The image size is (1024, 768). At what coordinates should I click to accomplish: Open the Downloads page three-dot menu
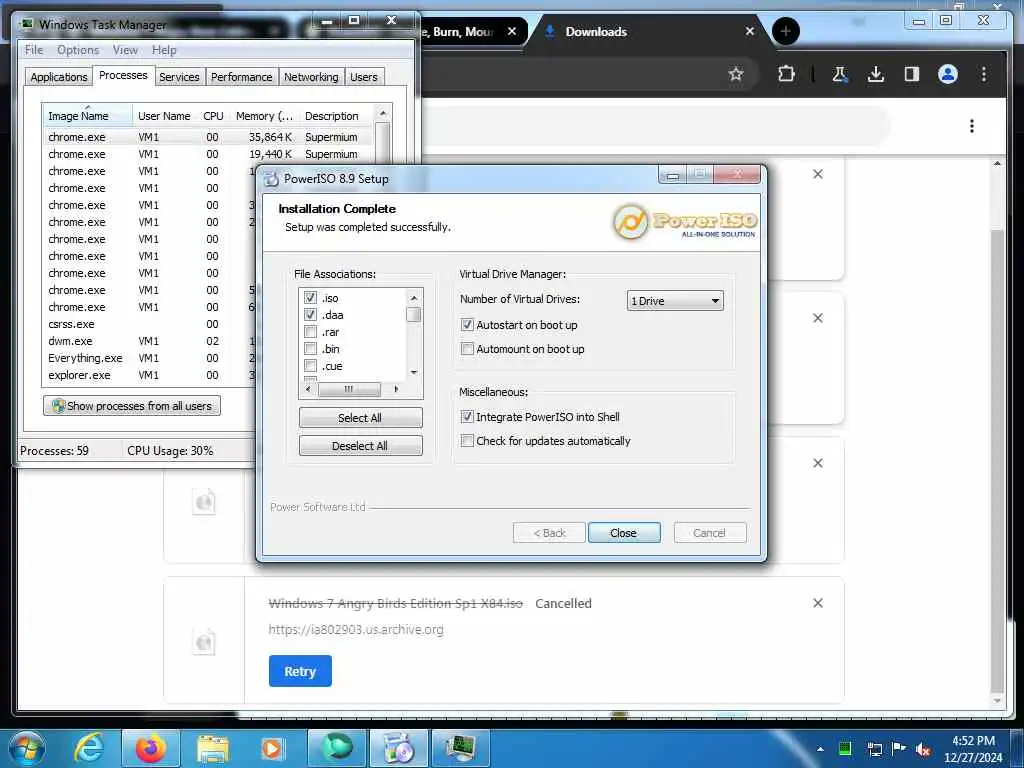pyautogui.click(x=972, y=125)
